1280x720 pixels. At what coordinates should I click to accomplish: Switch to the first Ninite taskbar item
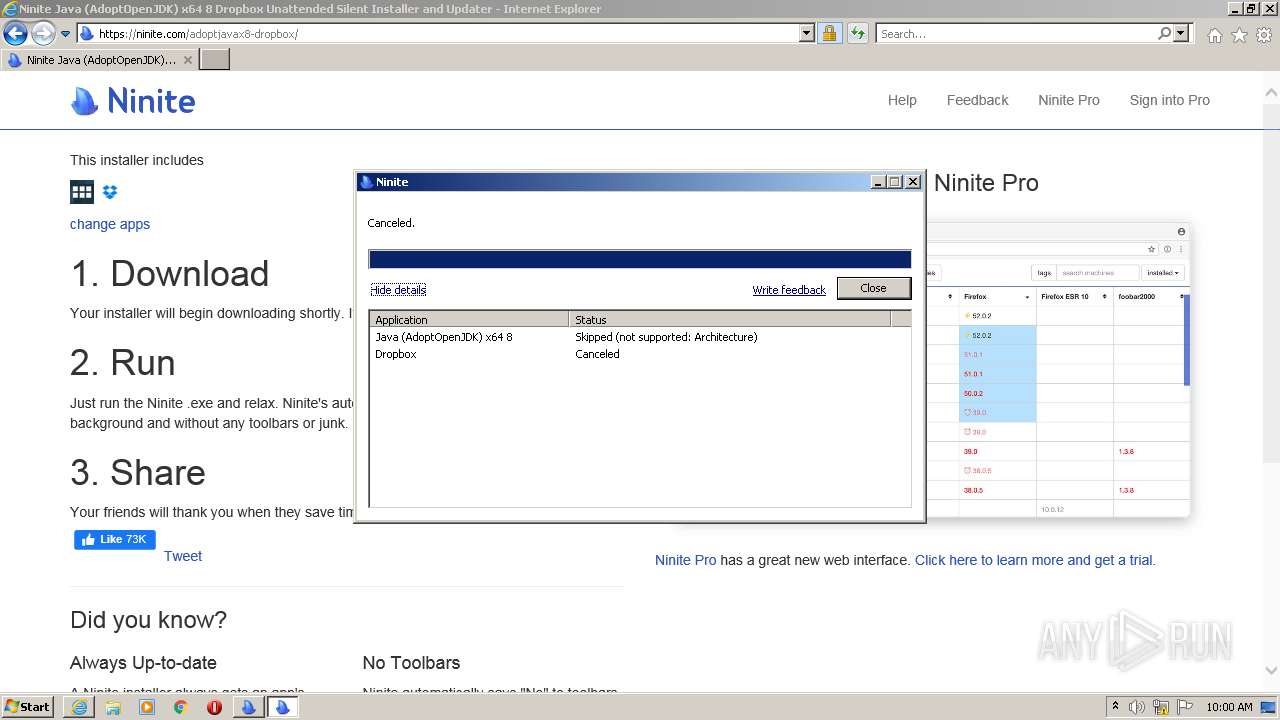point(248,707)
